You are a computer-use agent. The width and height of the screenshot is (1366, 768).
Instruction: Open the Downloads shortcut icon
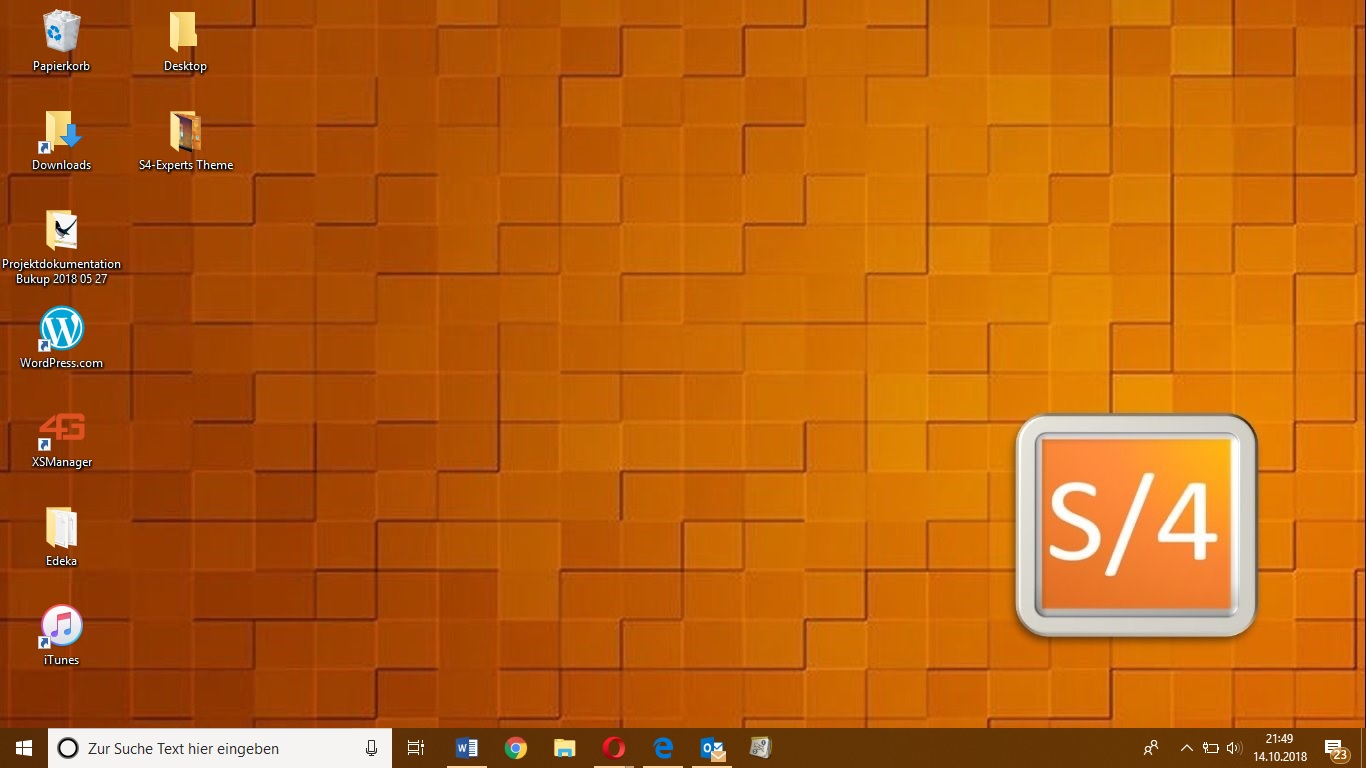(61, 132)
